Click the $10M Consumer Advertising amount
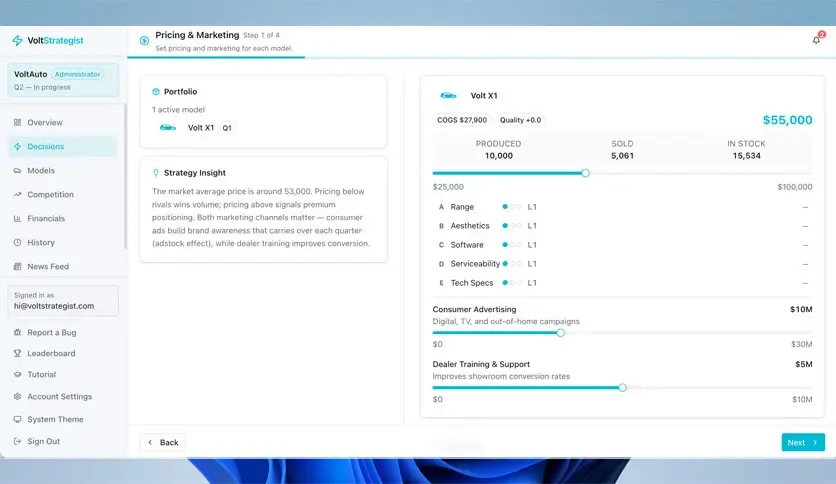Image resolution: width=836 pixels, height=484 pixels. pyautogui.click(x=801, y=309)
